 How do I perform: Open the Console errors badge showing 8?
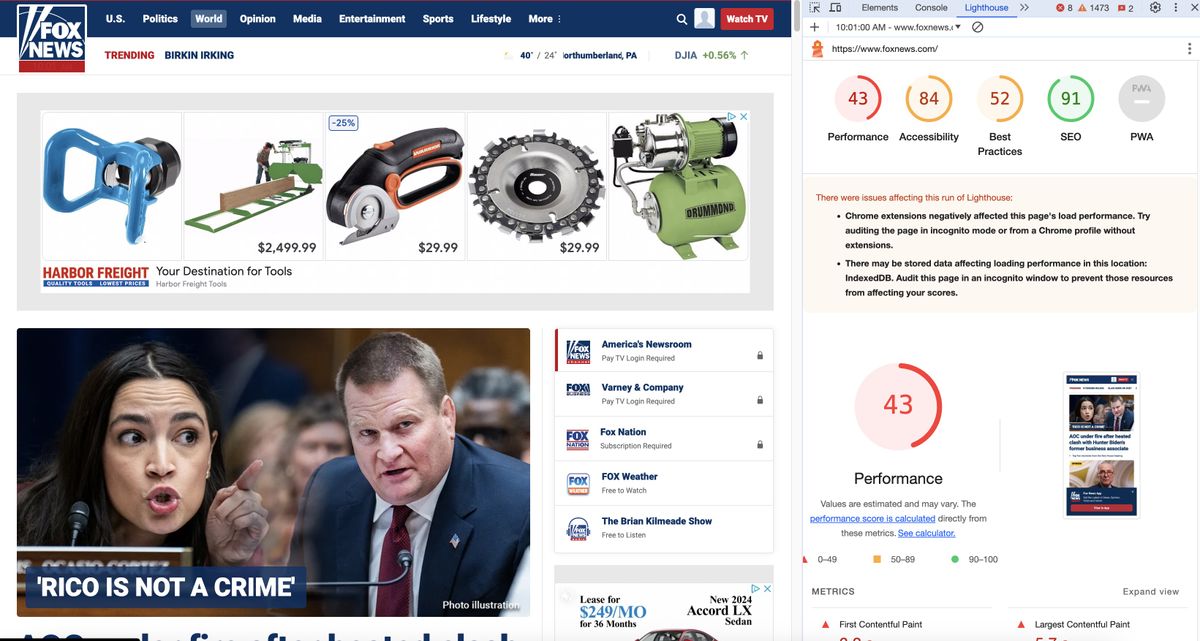[x=1064, y=7]
